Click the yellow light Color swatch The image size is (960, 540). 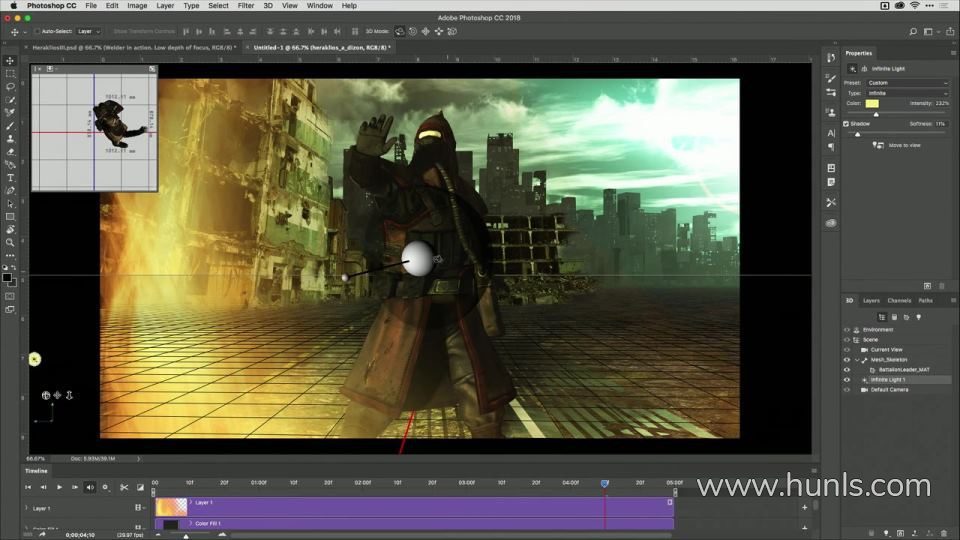(x=872, y=103)
